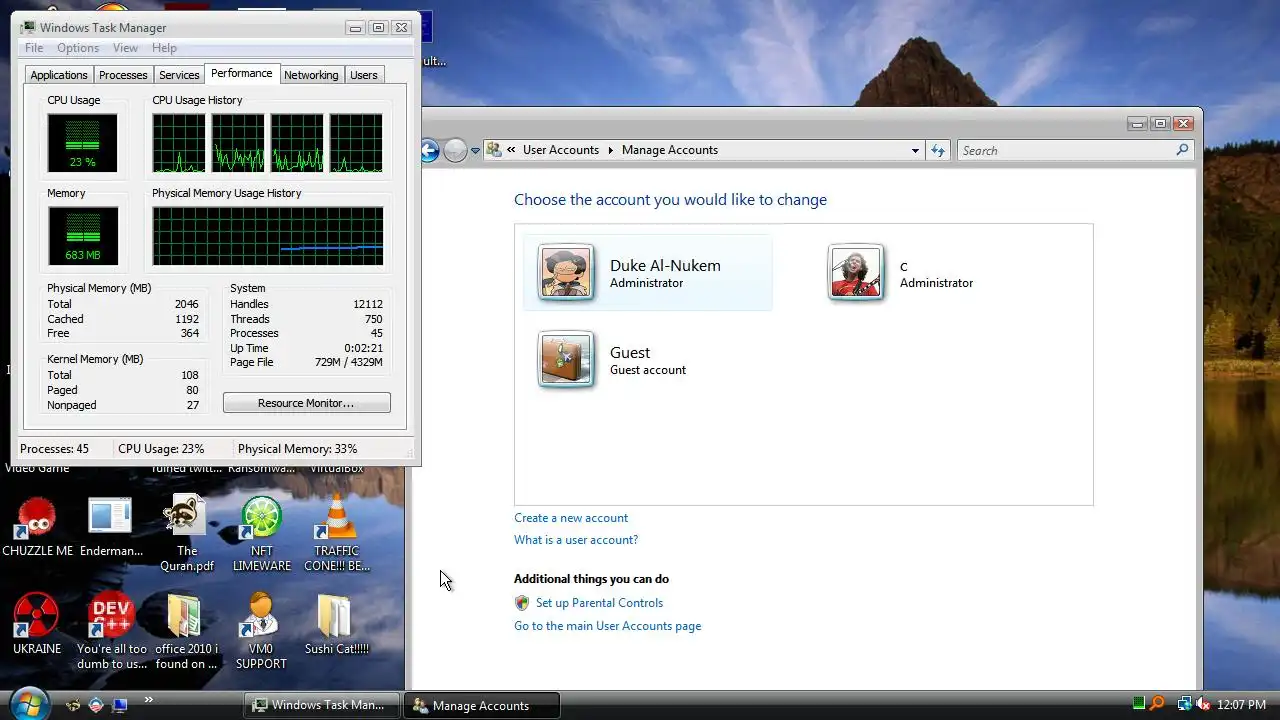Click the green Task Manager tray icon
Viewport: 1280px width, 720px height.
tap(1138, 704)
